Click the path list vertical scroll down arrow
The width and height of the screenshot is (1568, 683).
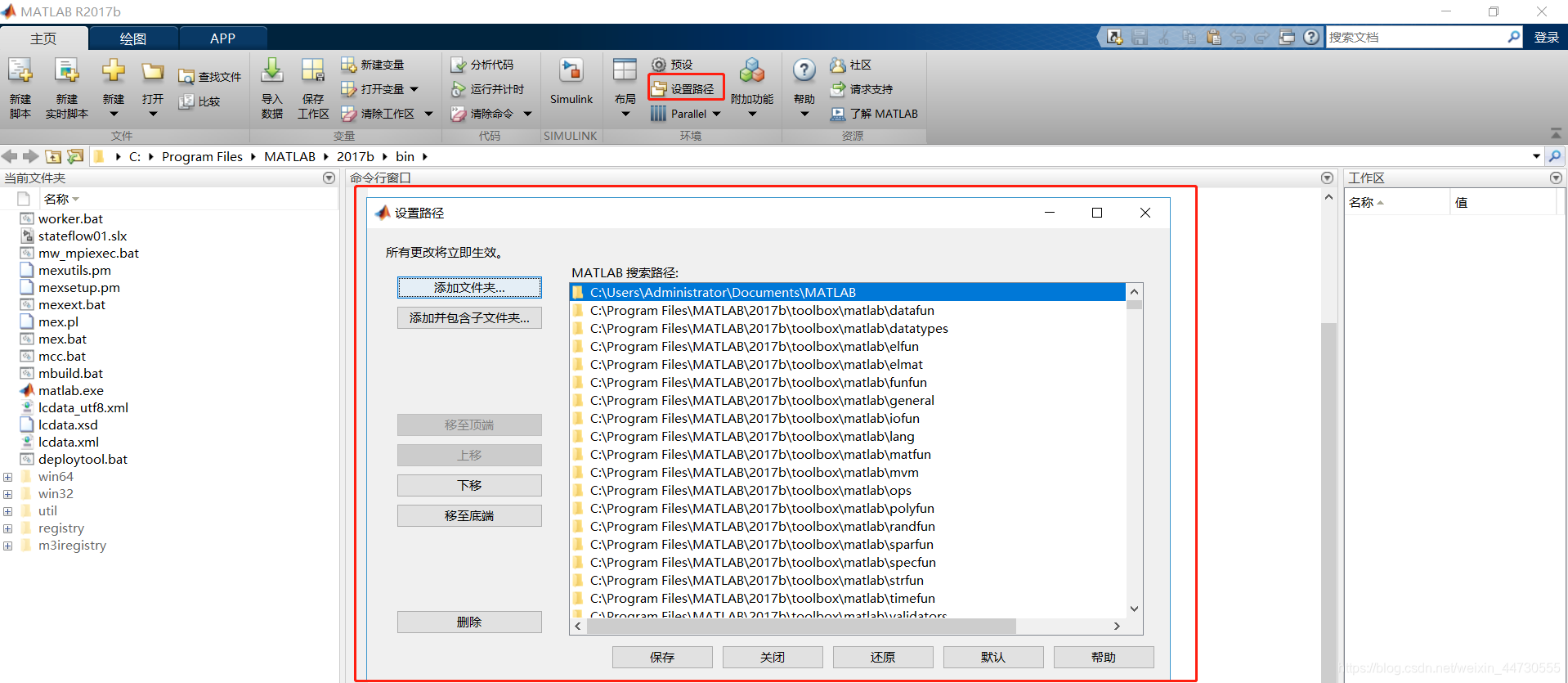(x=1134, y=609)
